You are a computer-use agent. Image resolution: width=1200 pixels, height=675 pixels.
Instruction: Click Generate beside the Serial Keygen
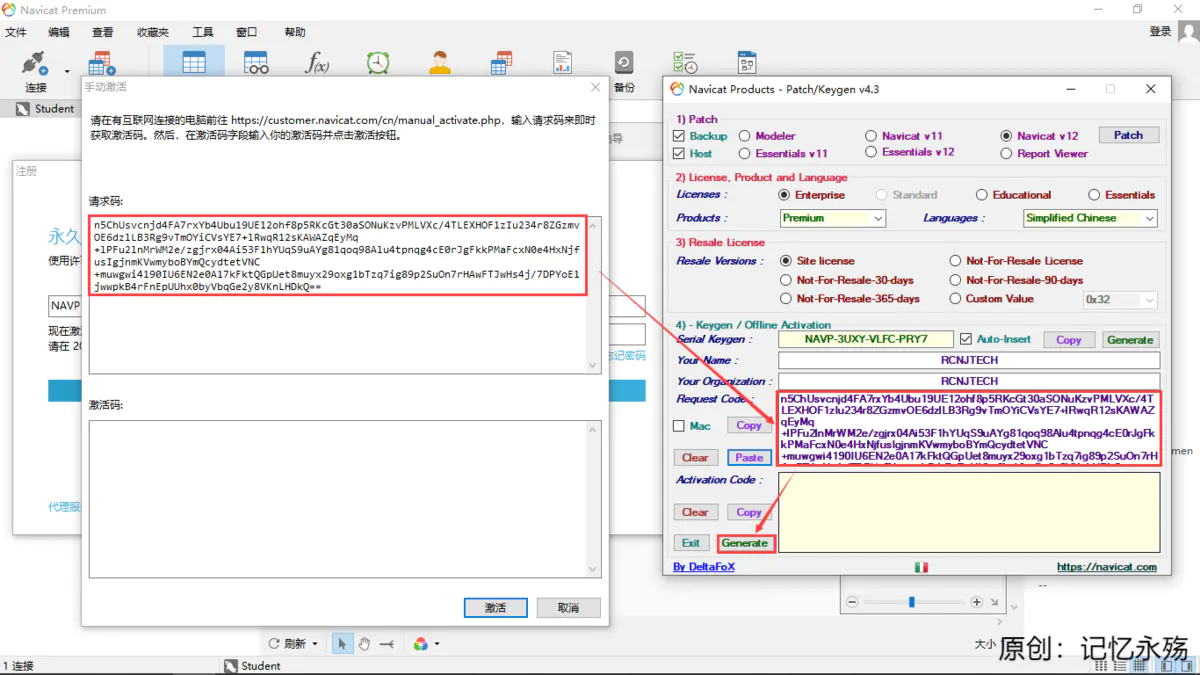coord(1130,340)
